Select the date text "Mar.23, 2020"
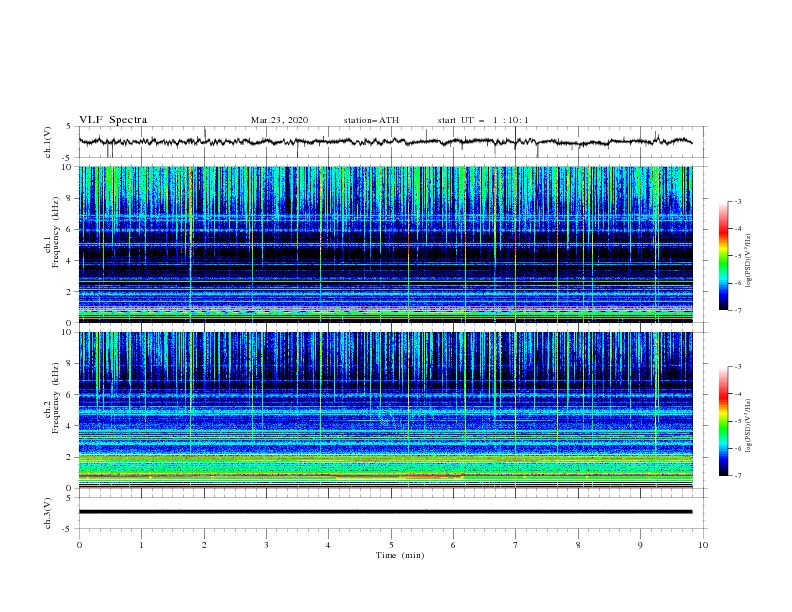792x612 pixels. click(279, 120)
